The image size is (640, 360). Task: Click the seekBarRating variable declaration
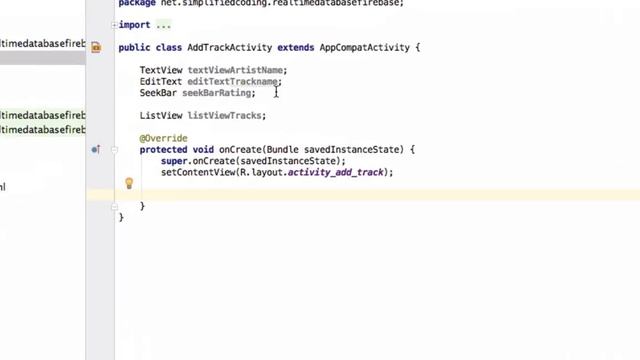click(217, 93)
